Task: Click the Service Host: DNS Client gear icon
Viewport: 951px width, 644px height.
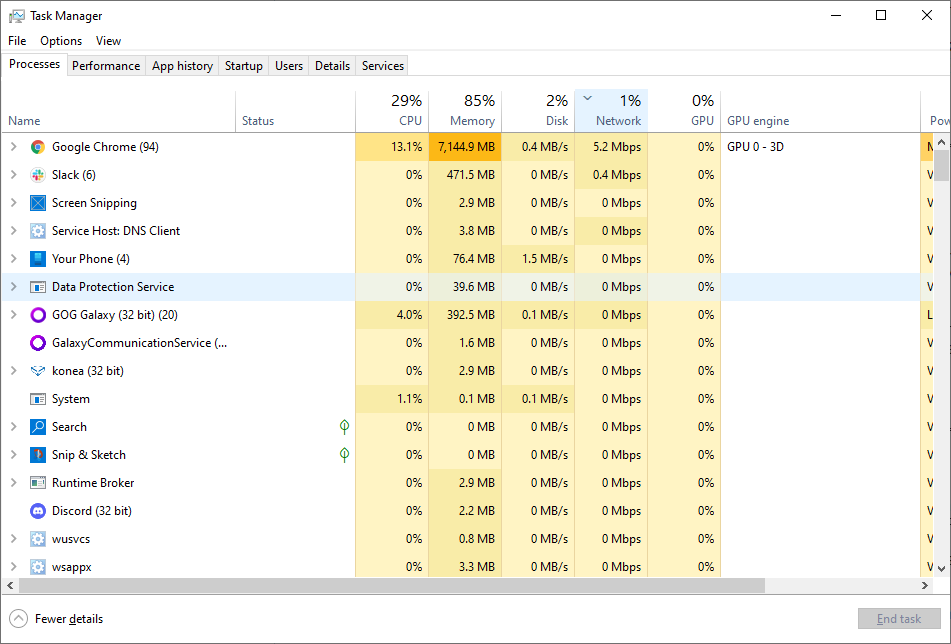Action: click(38, 230)
